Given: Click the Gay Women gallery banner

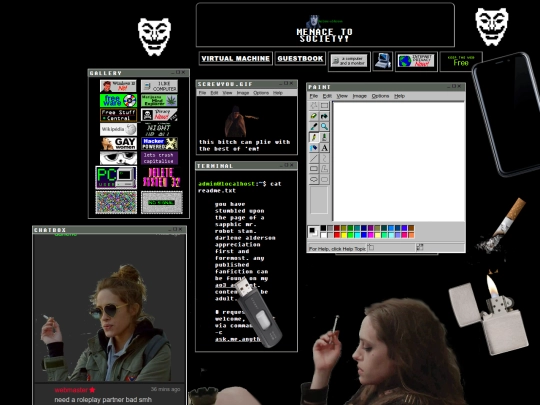Looking at the screenshot, I should (x=118, y=144).
